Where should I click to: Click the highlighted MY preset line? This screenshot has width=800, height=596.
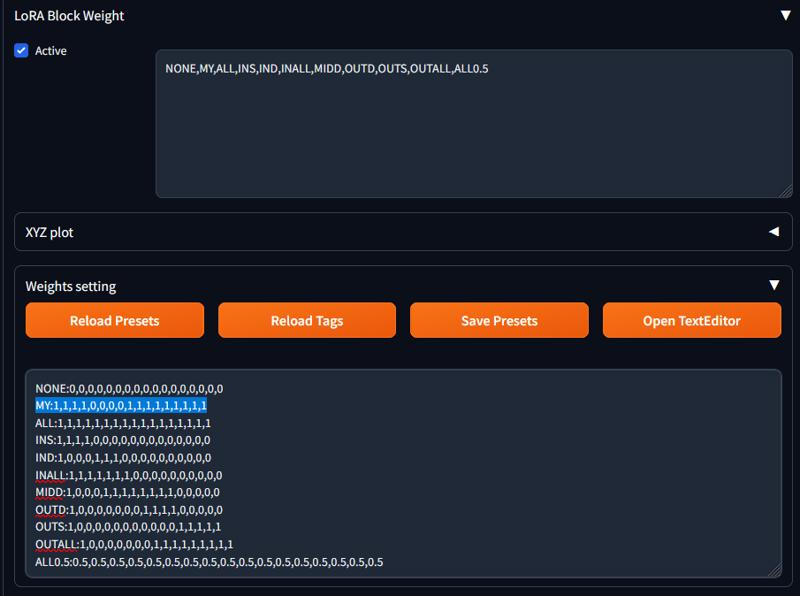point(121,406)
